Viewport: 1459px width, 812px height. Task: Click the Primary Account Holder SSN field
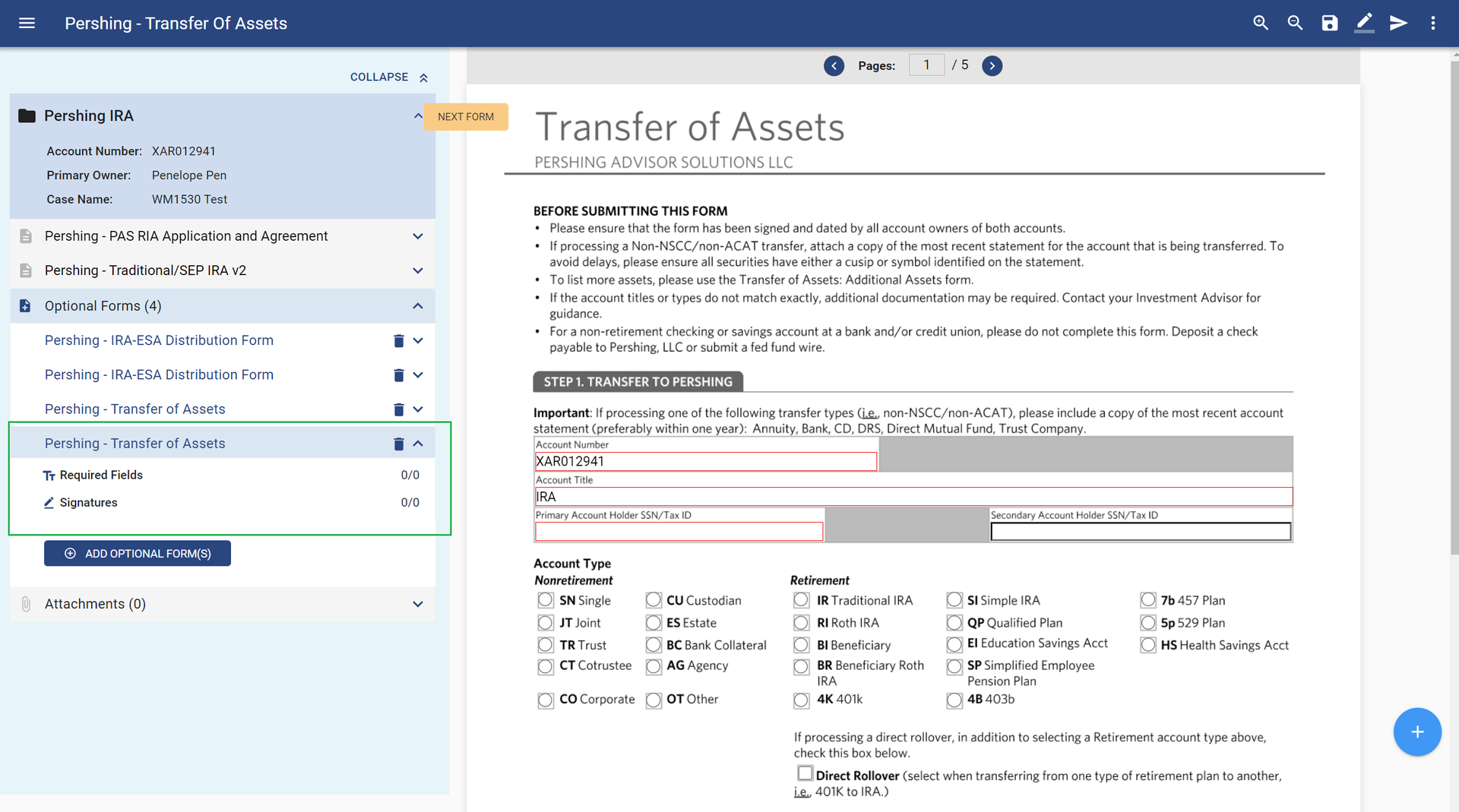point(679,532)
